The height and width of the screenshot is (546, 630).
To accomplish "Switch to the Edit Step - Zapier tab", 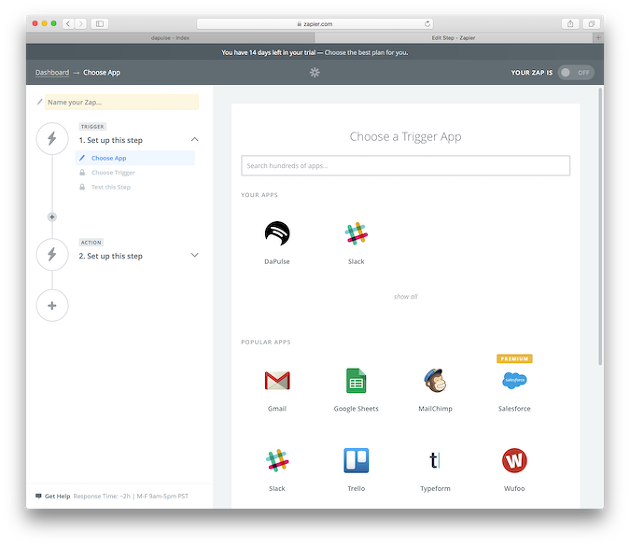I will click(x=454, y=38).
